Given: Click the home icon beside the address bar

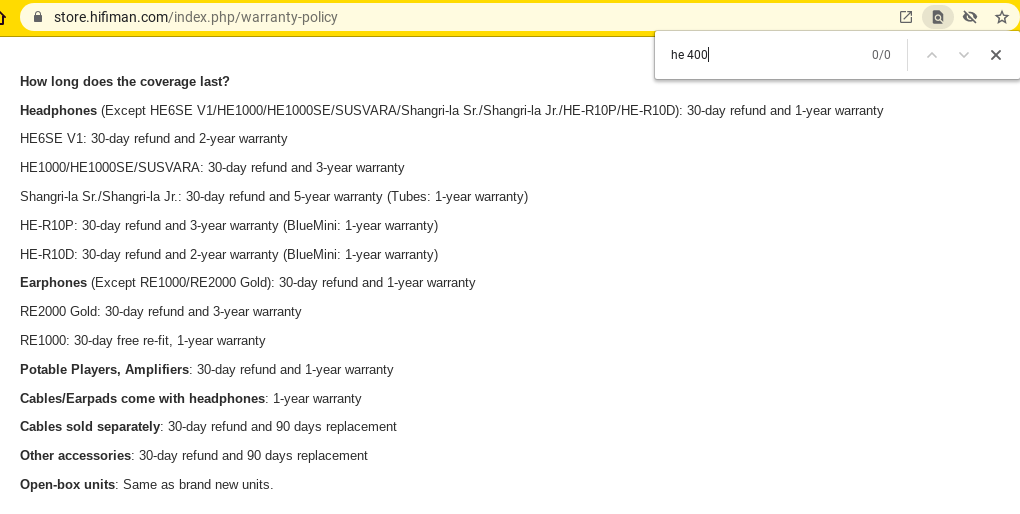Looking at the screenshot, I should [x=3, y=17].
